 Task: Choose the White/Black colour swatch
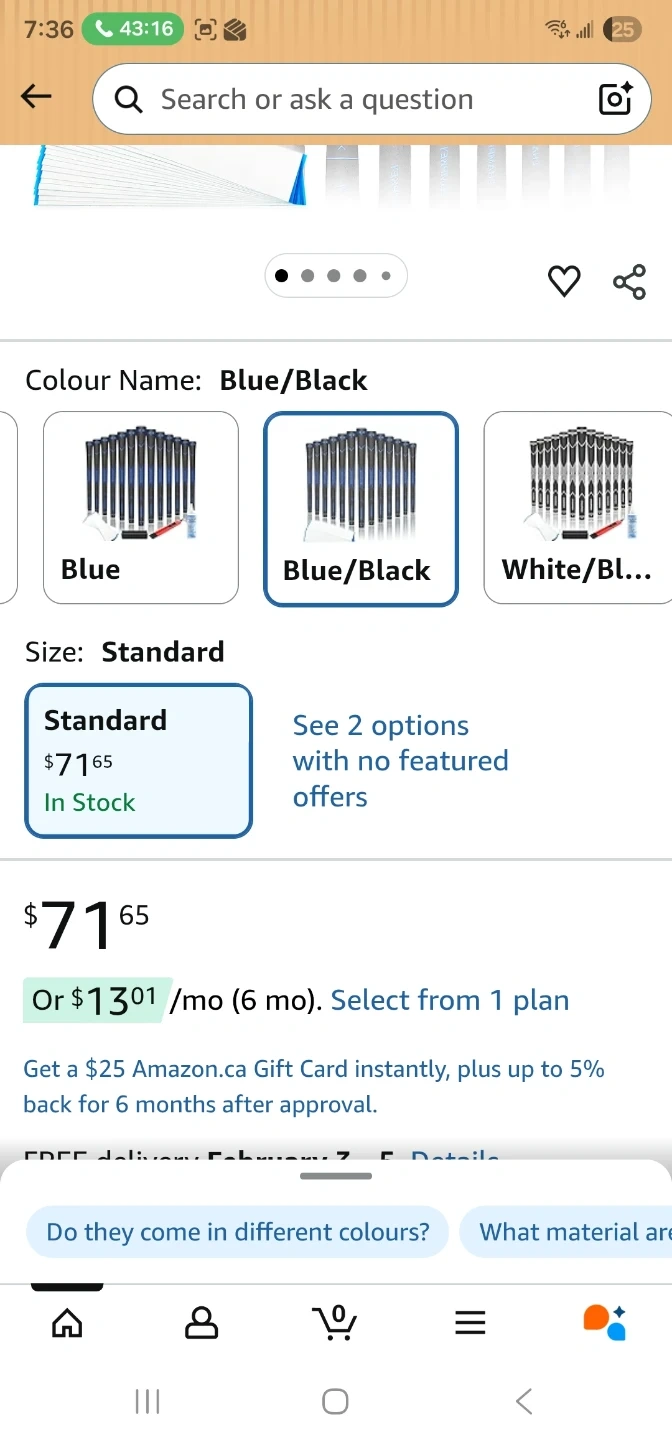[577, 508]
